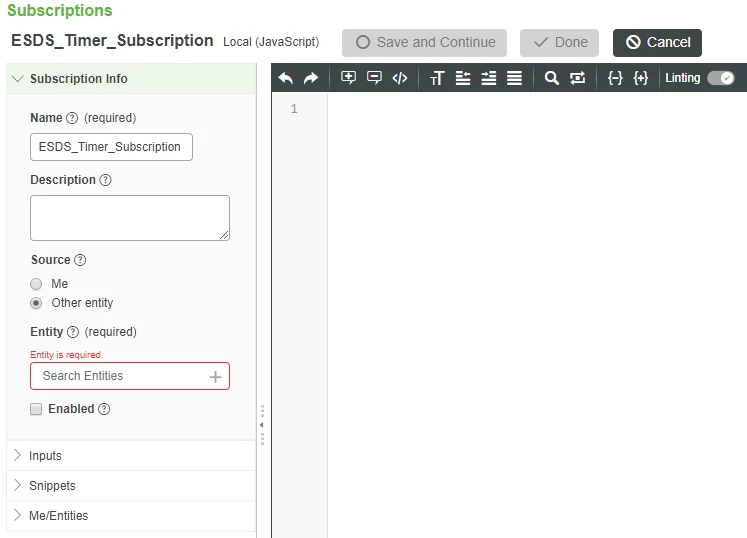
Task: Add a comment with the comment-plus icon
Action: pyautogui.click(x=348, y=78)
